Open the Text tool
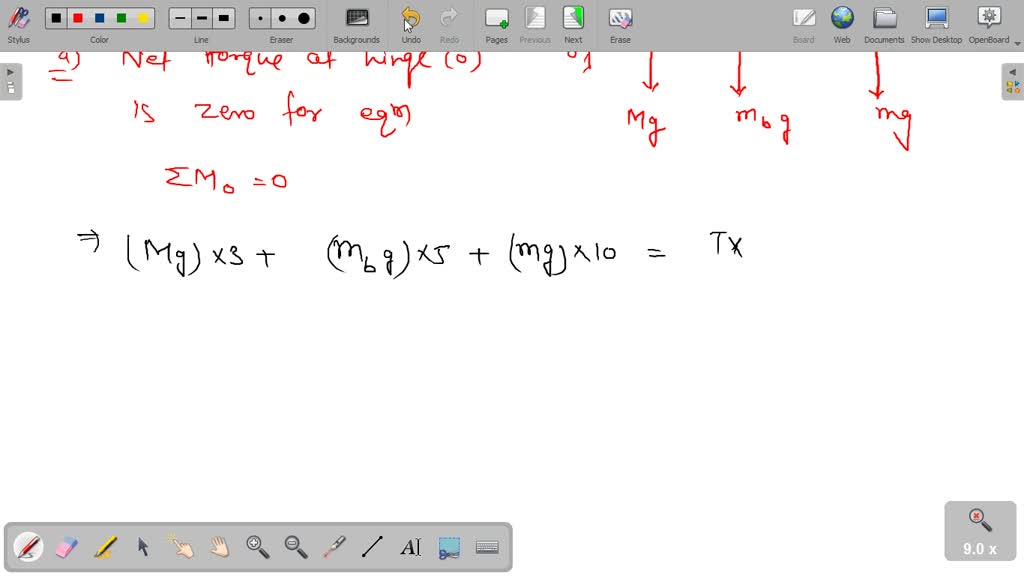 point(410,547)
